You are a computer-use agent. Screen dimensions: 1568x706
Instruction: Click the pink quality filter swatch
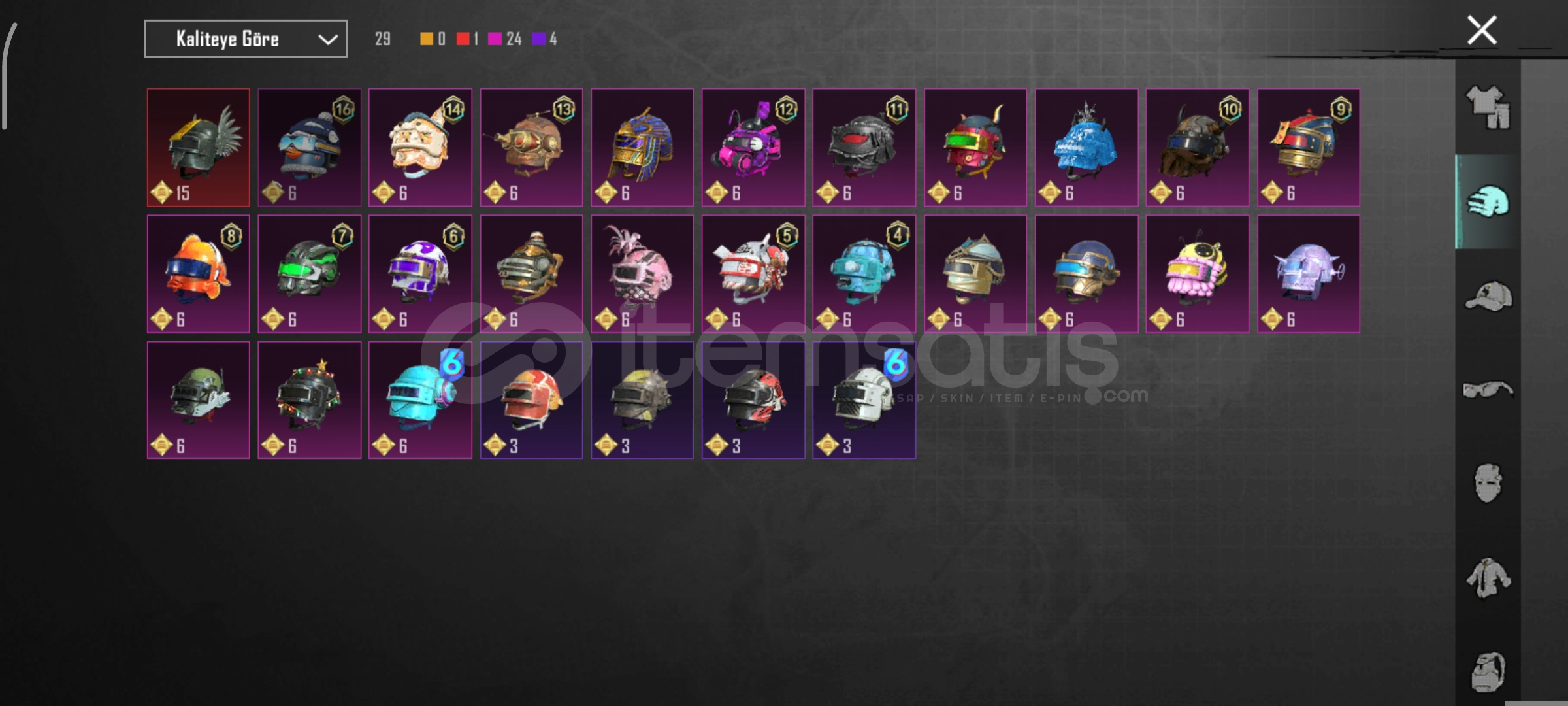(495, 39)
